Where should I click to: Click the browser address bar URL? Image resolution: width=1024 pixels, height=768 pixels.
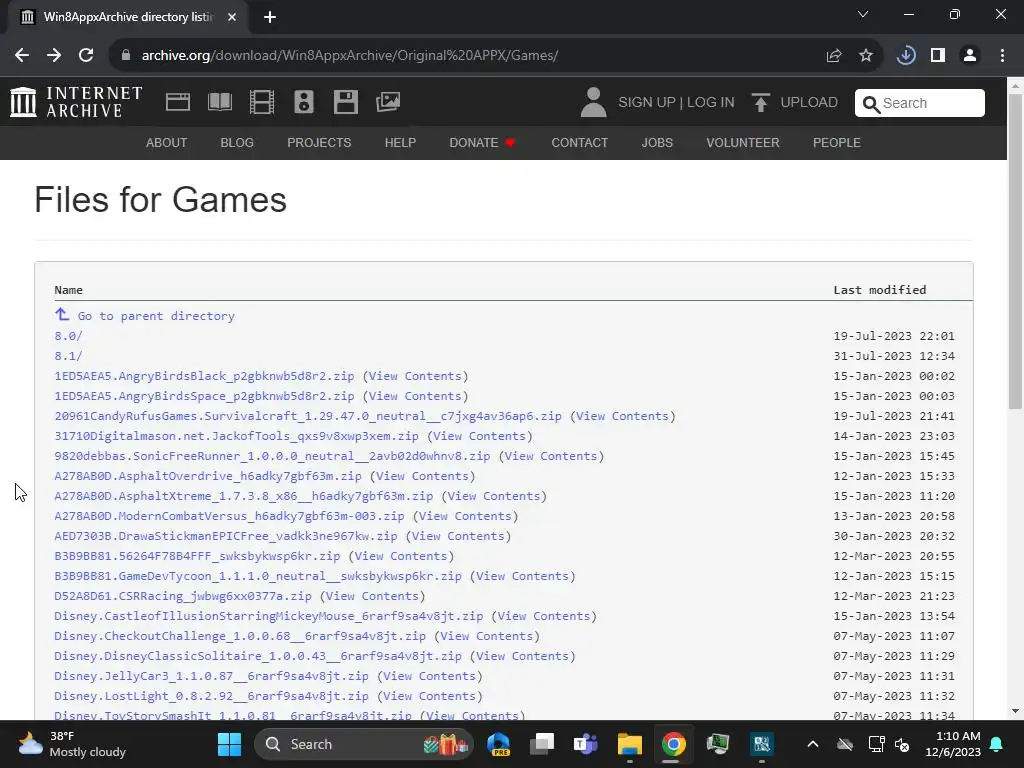tap(349, 56)
